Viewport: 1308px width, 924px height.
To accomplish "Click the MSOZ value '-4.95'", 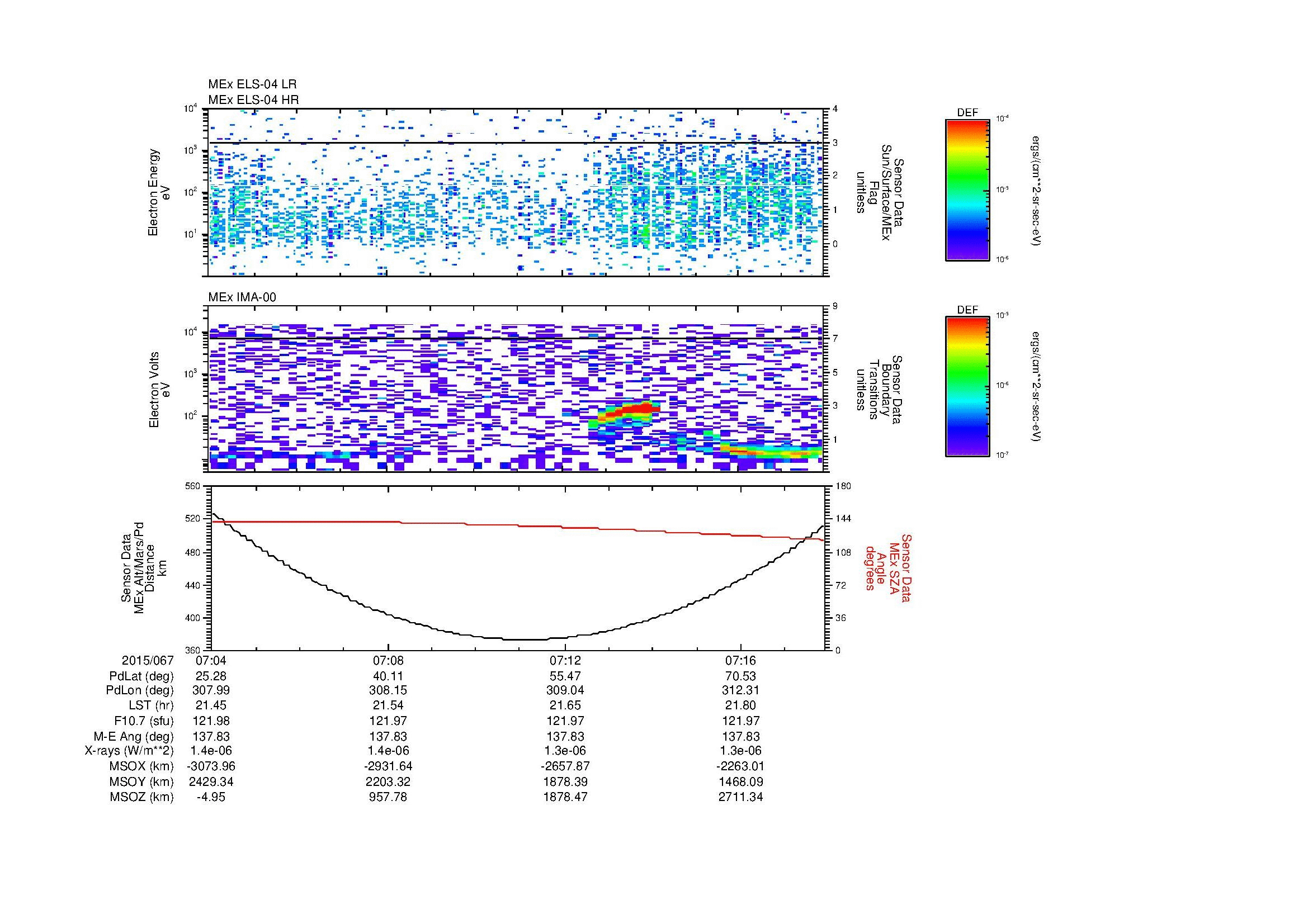I will (211, 797).
